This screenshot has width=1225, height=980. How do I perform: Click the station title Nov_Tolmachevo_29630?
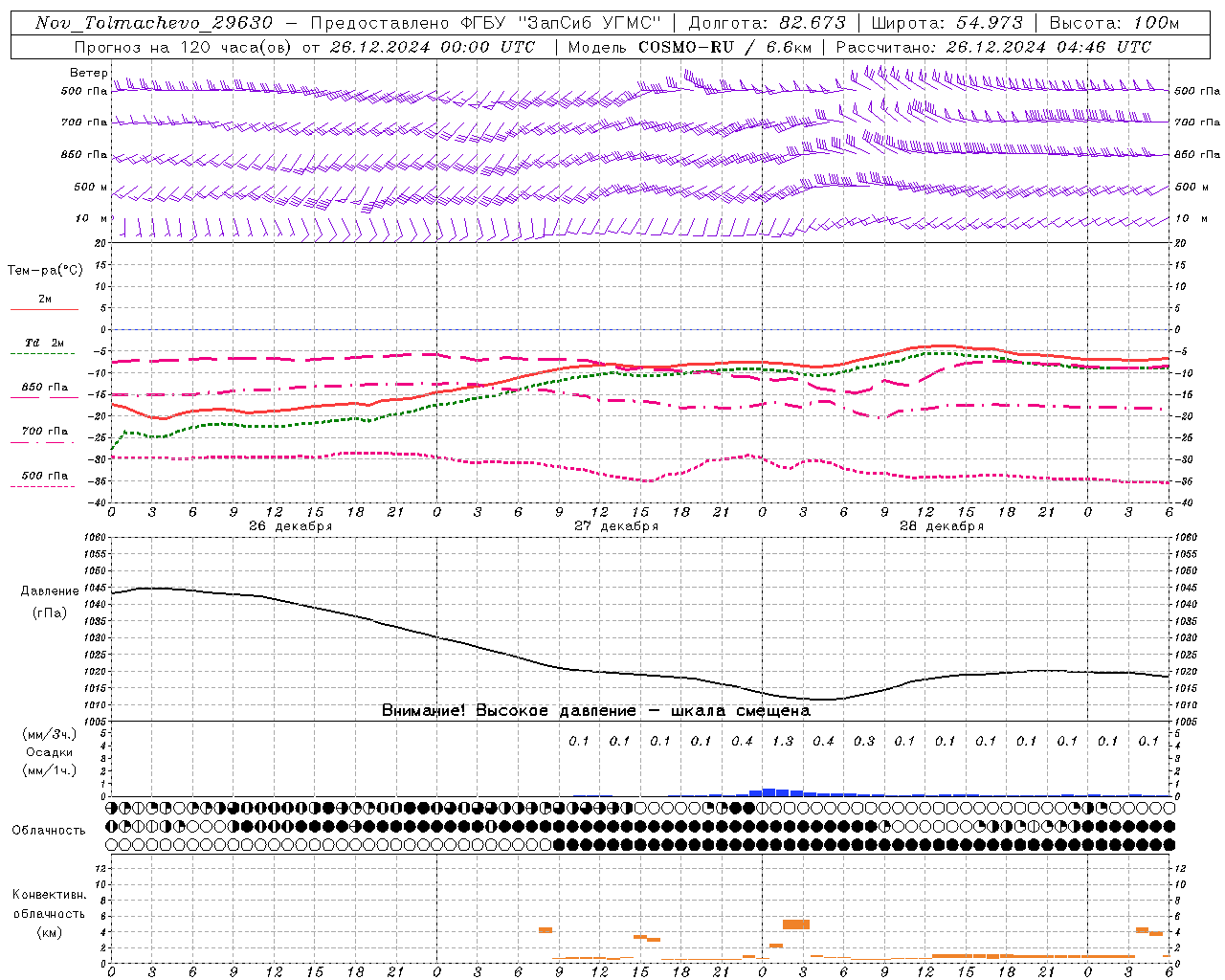click(154, 23)
